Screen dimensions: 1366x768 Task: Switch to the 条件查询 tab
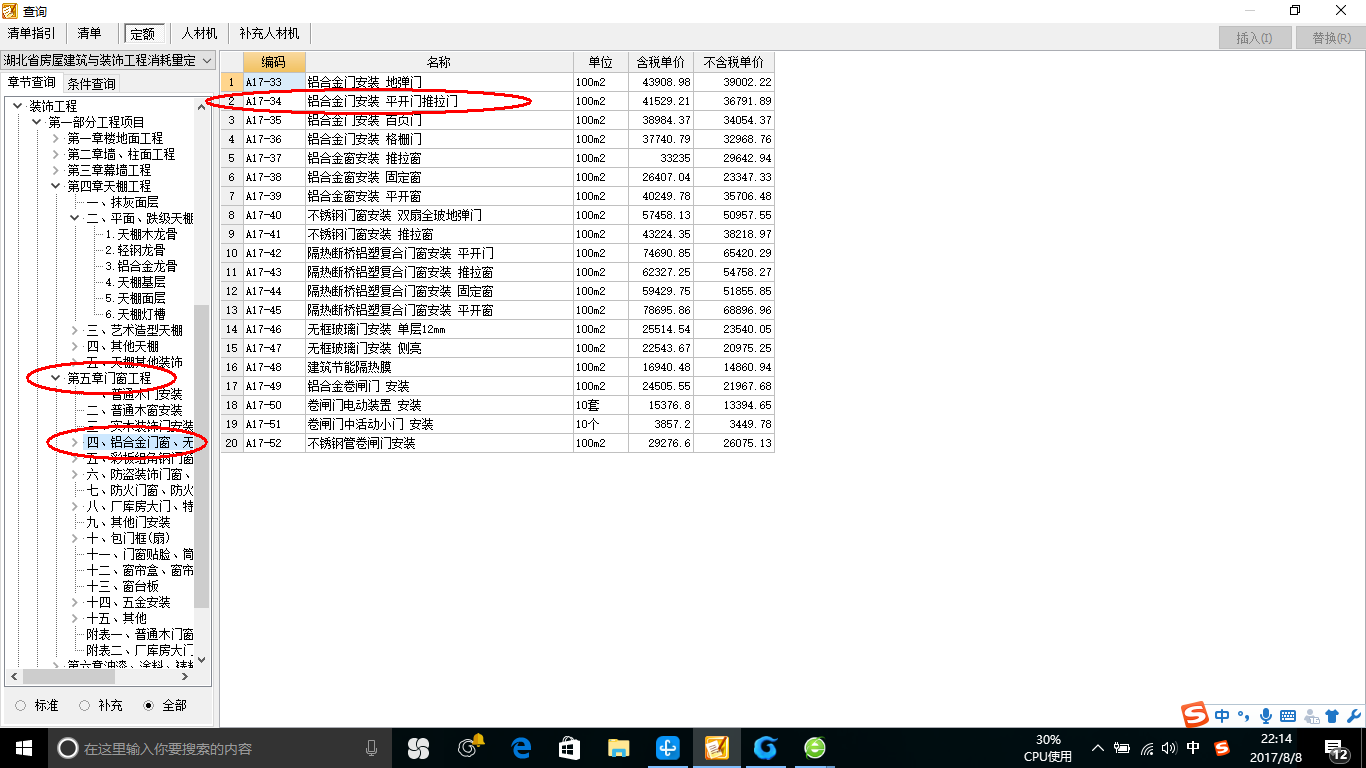pyautogui.click(x=91, y=83)
